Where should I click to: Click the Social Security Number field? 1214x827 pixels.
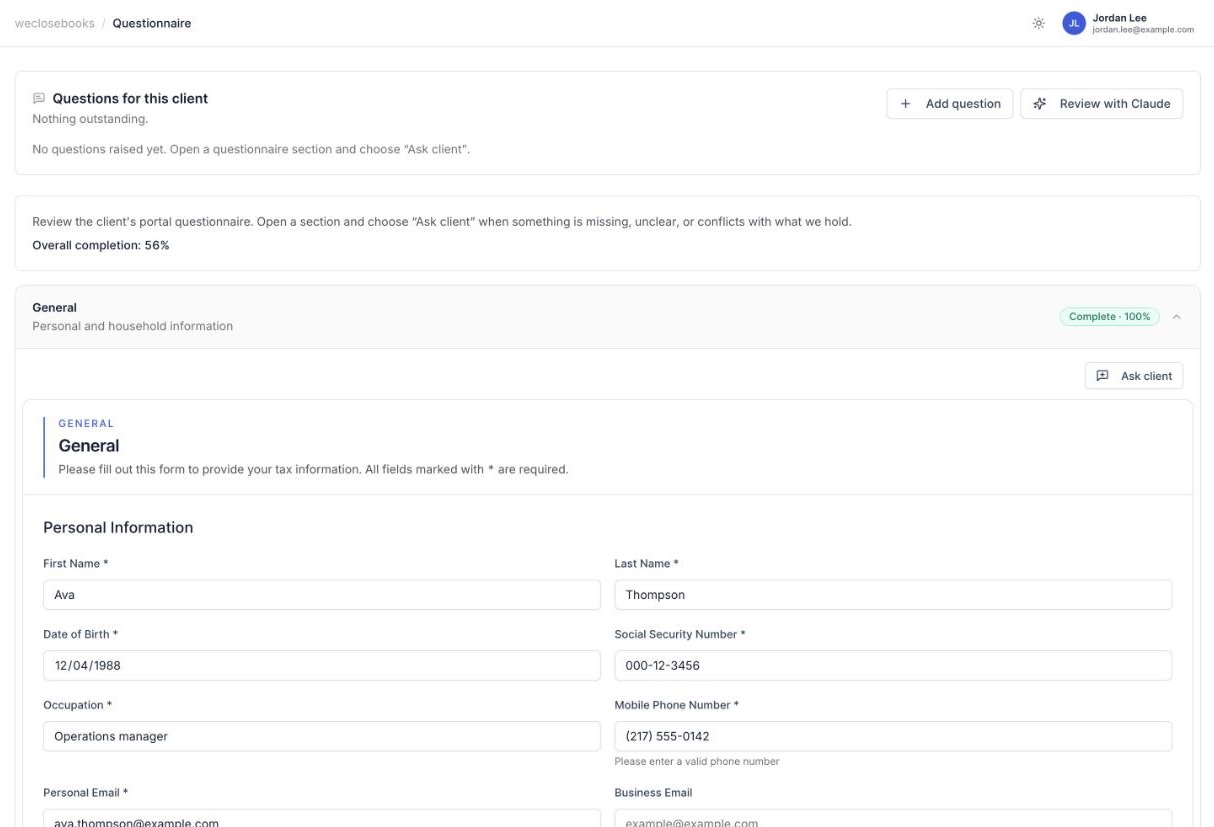(893, 665)
